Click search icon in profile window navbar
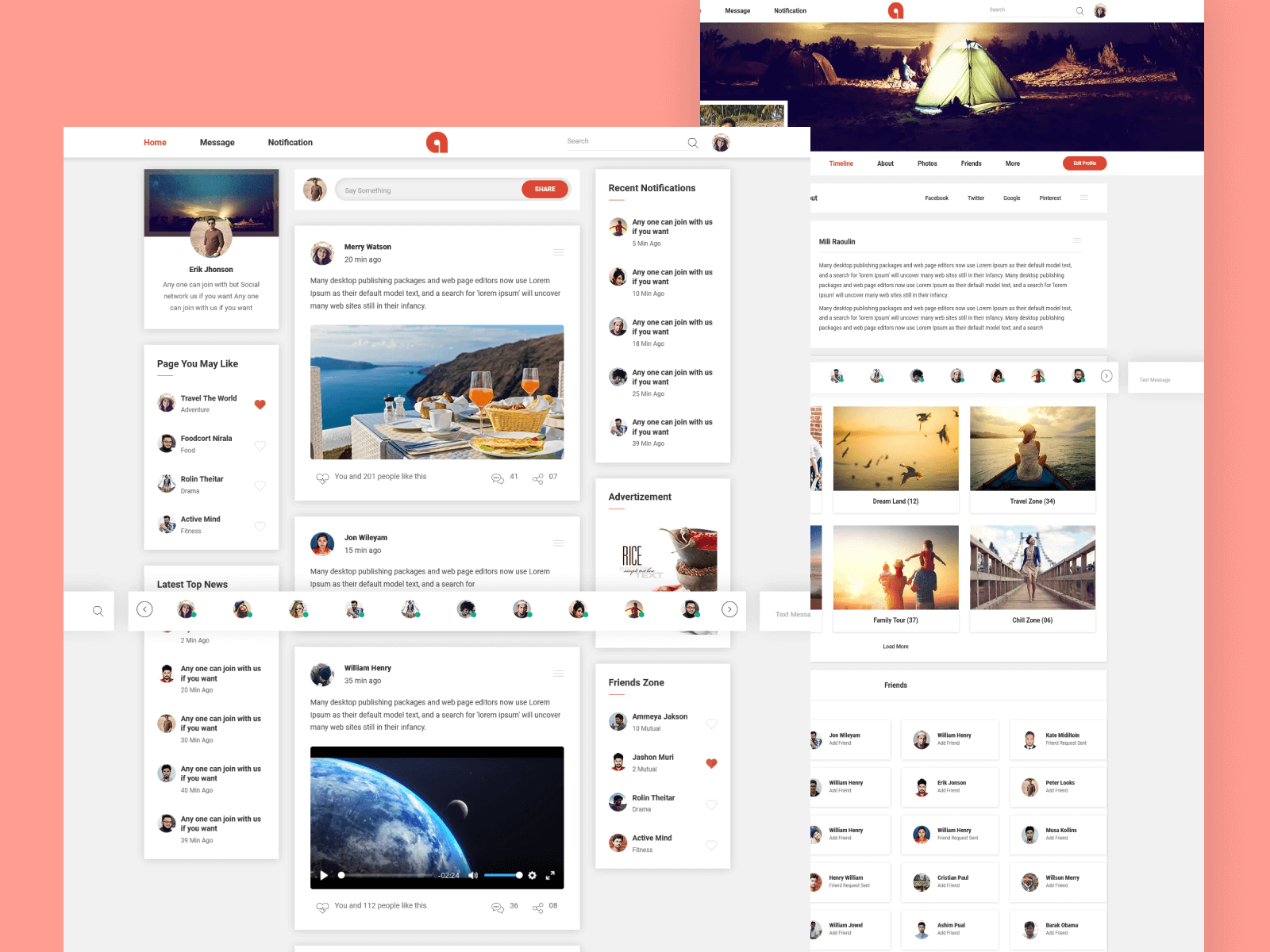1270x952 pixels. coord(1079,11)
